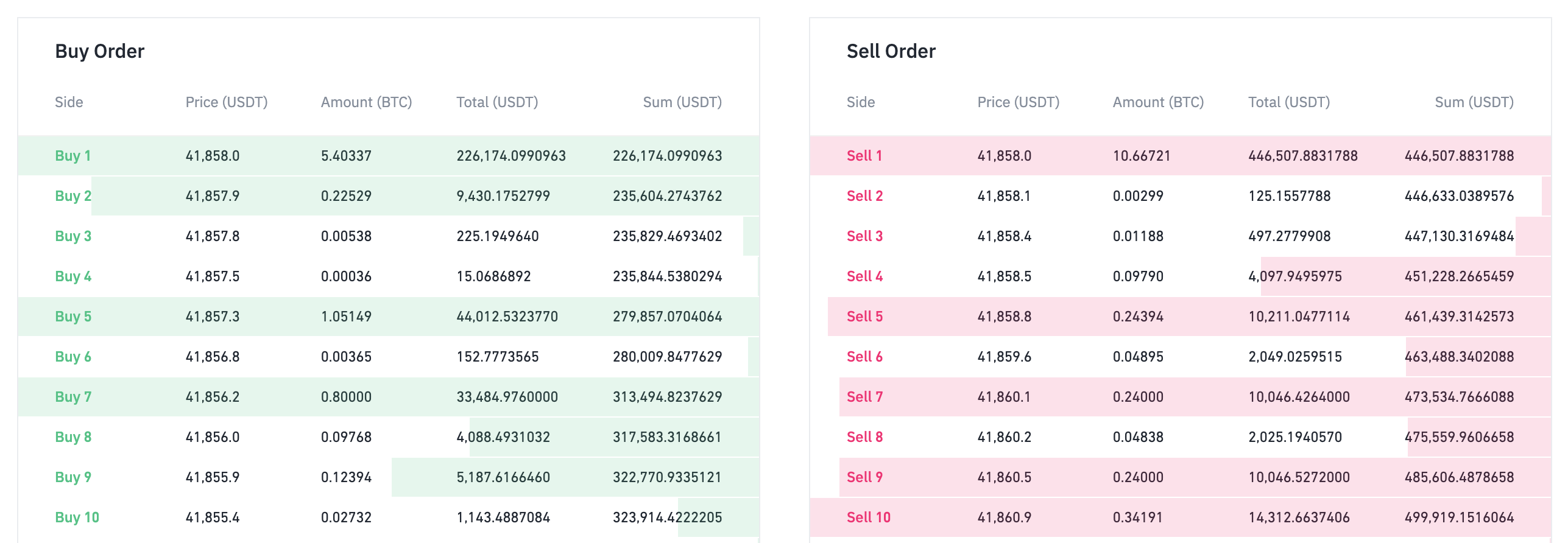
Task: Click buy price 41,857.8
Action: [213, 236]
